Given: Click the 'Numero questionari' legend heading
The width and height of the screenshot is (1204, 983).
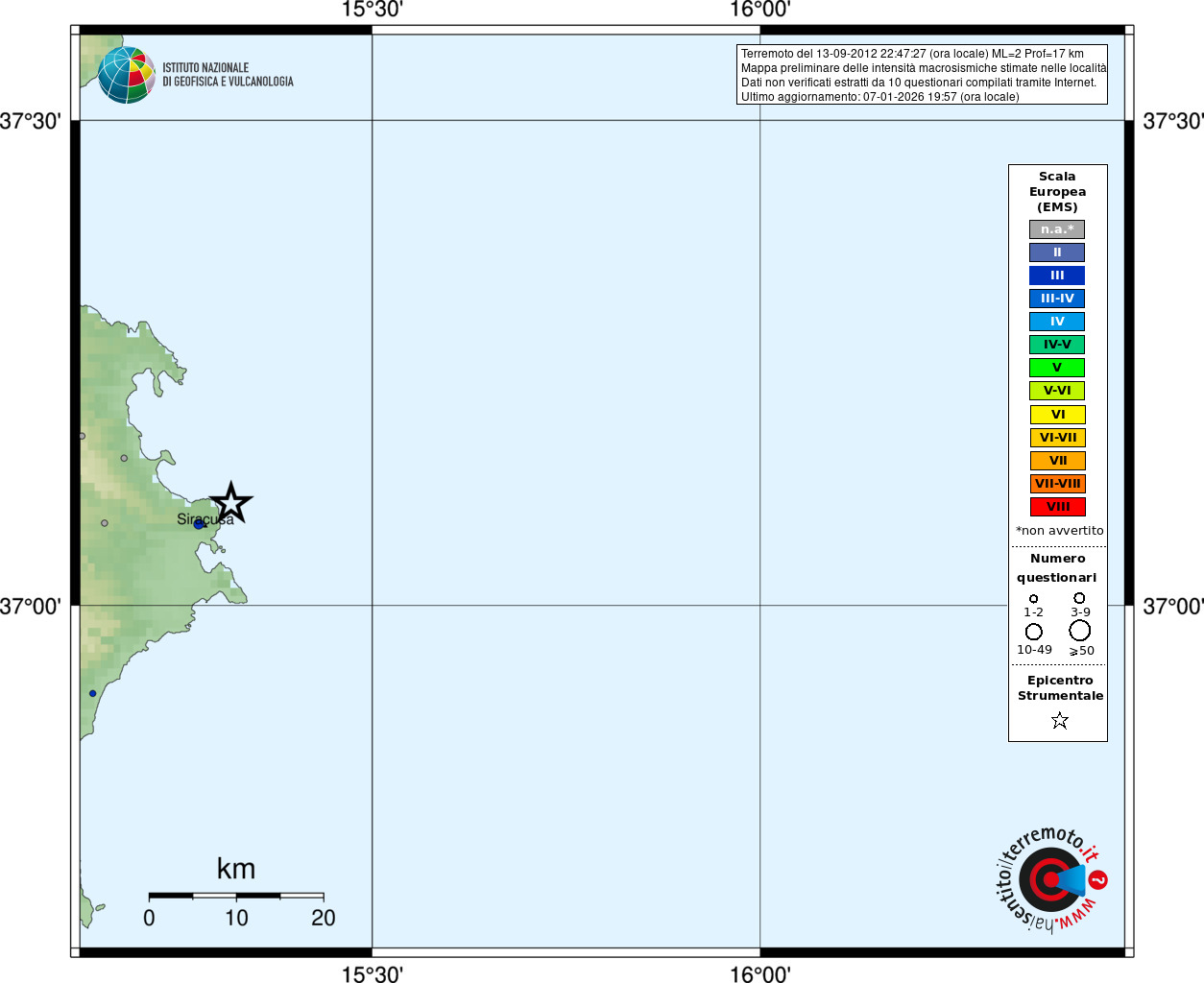Looking at the screenshot, I should click(1057, 568).
